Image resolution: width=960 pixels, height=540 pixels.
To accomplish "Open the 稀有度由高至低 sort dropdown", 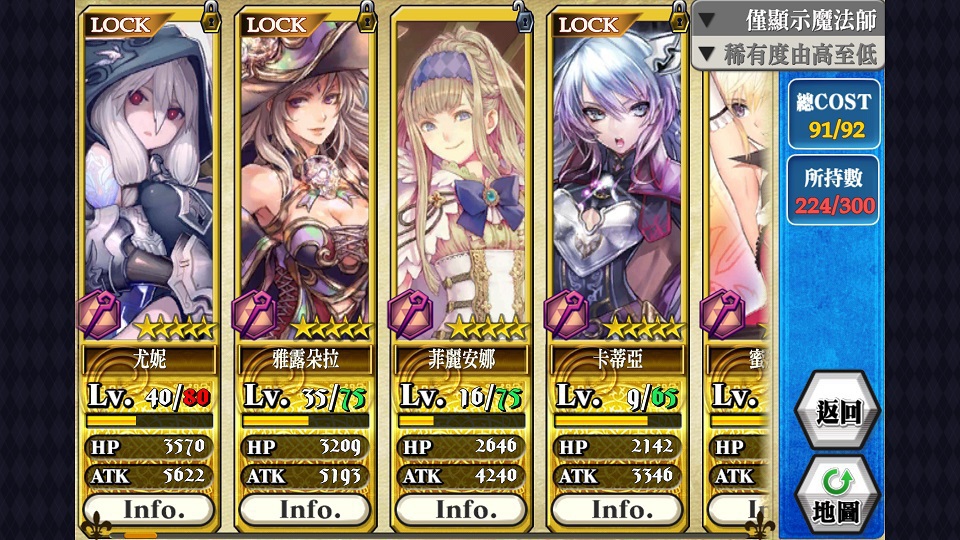I will coord(788,54).
